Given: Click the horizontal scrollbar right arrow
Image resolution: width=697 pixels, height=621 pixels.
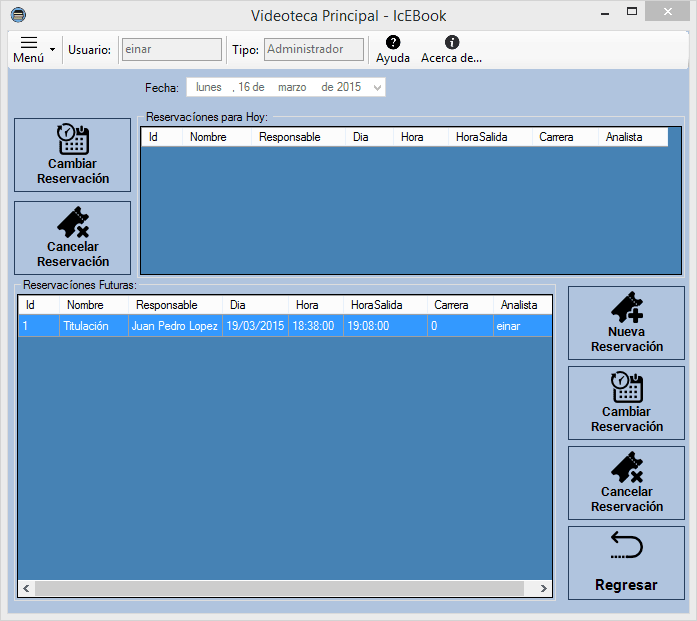Looking at the screenshot, I should pyautogui.click(x=544, y=588).
